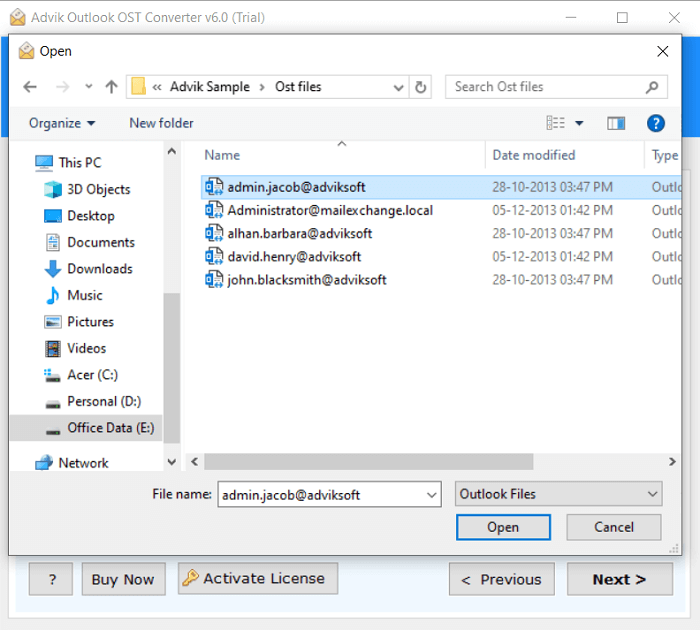700x630 pixels.
Task: Change the view layout icon
Action: coord(556,123)
